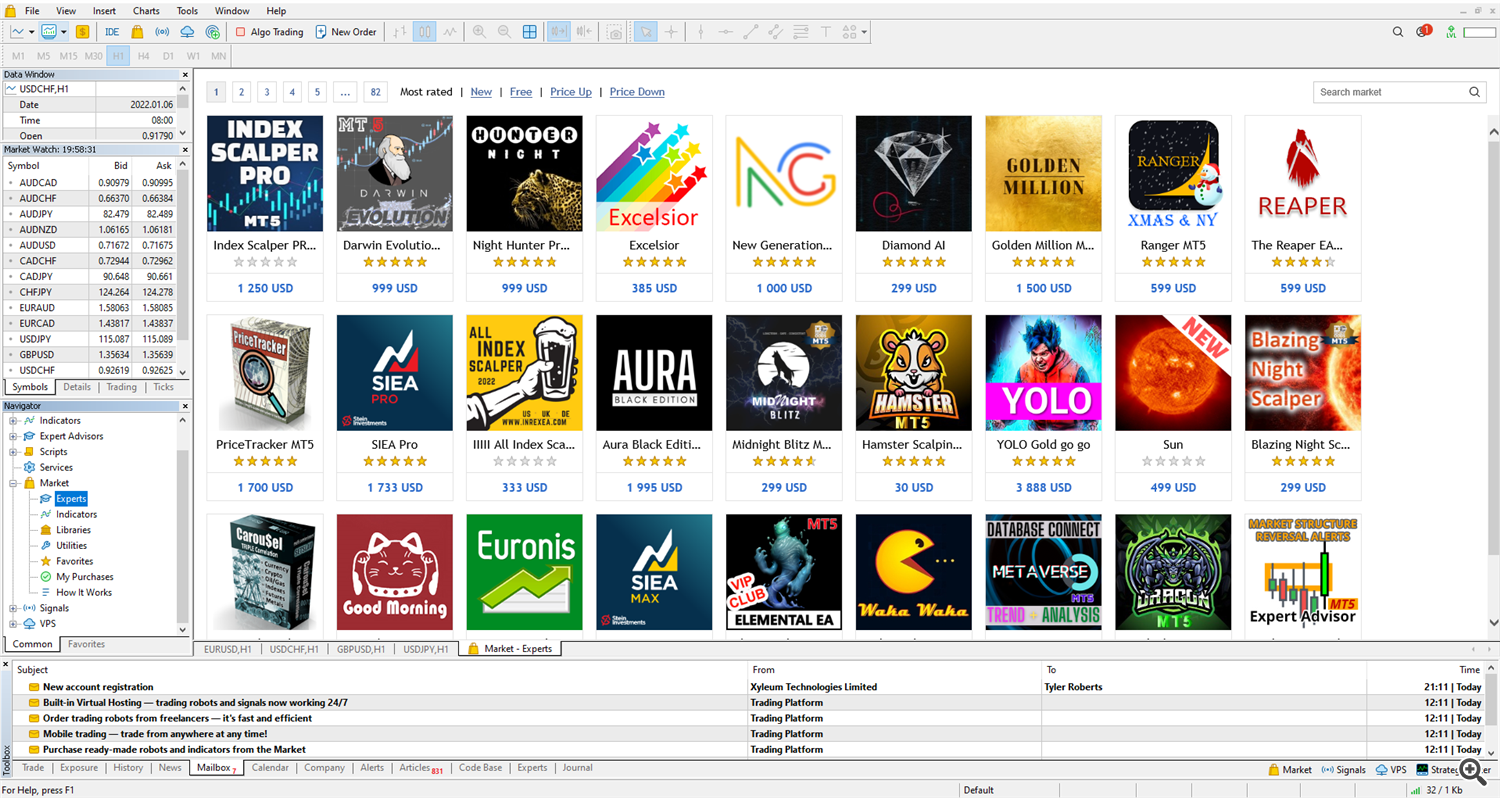The image size is (1500, 798).
Task: Open the new chart dropdown arrow
Action: click(31, 32)
